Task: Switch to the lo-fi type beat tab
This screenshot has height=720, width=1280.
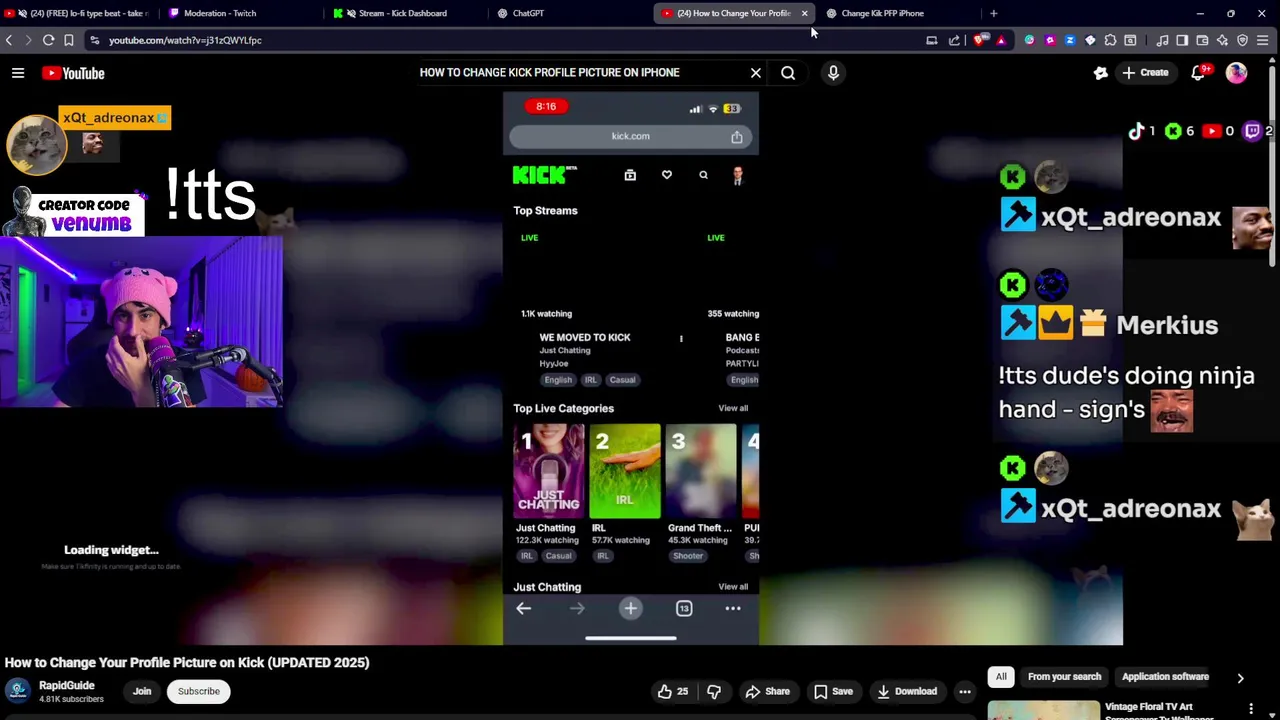Action: coord(80,13)
